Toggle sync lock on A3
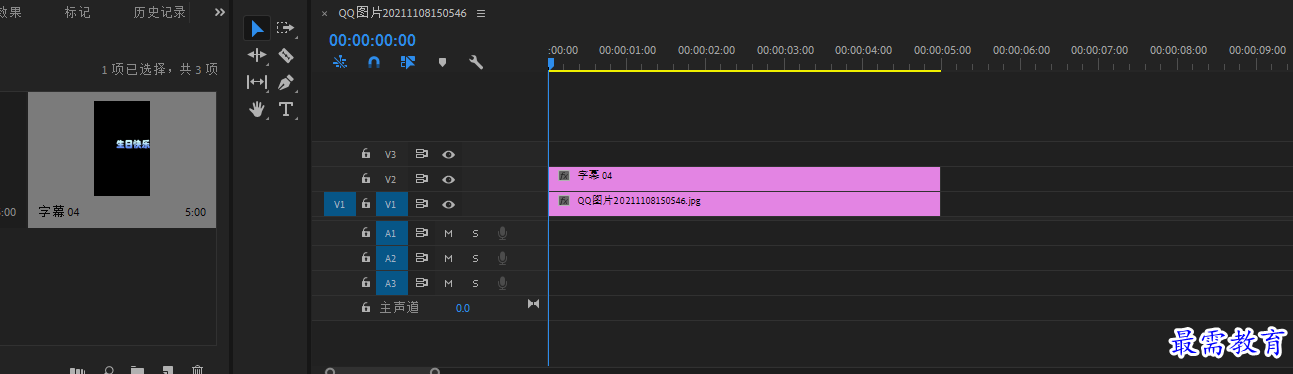The width and height of the screenshot is (1293, 374). (422, 283)
